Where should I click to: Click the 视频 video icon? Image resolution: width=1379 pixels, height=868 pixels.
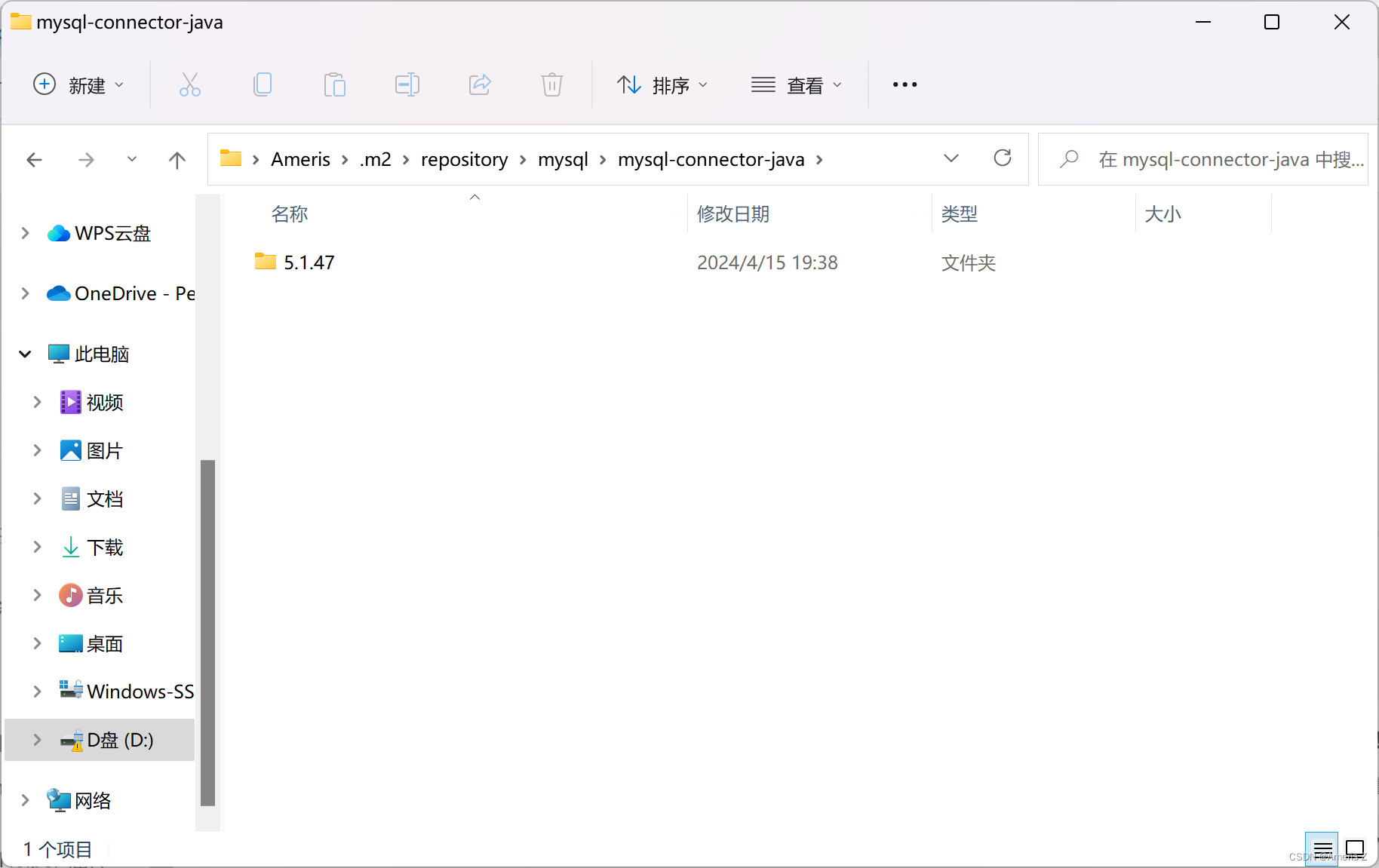(x=71, y=402)
